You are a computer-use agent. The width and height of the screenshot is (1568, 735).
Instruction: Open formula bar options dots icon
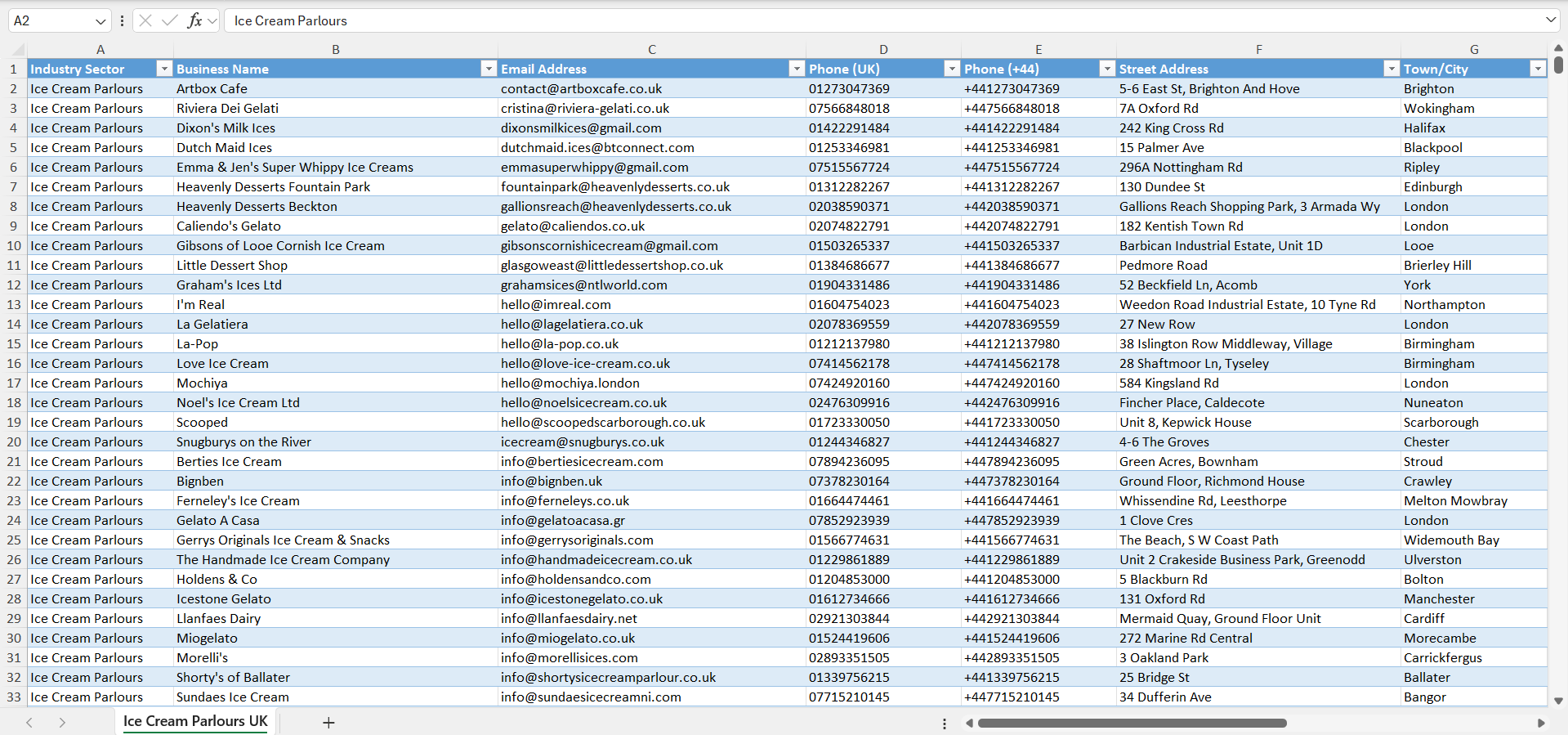point(122,21)
